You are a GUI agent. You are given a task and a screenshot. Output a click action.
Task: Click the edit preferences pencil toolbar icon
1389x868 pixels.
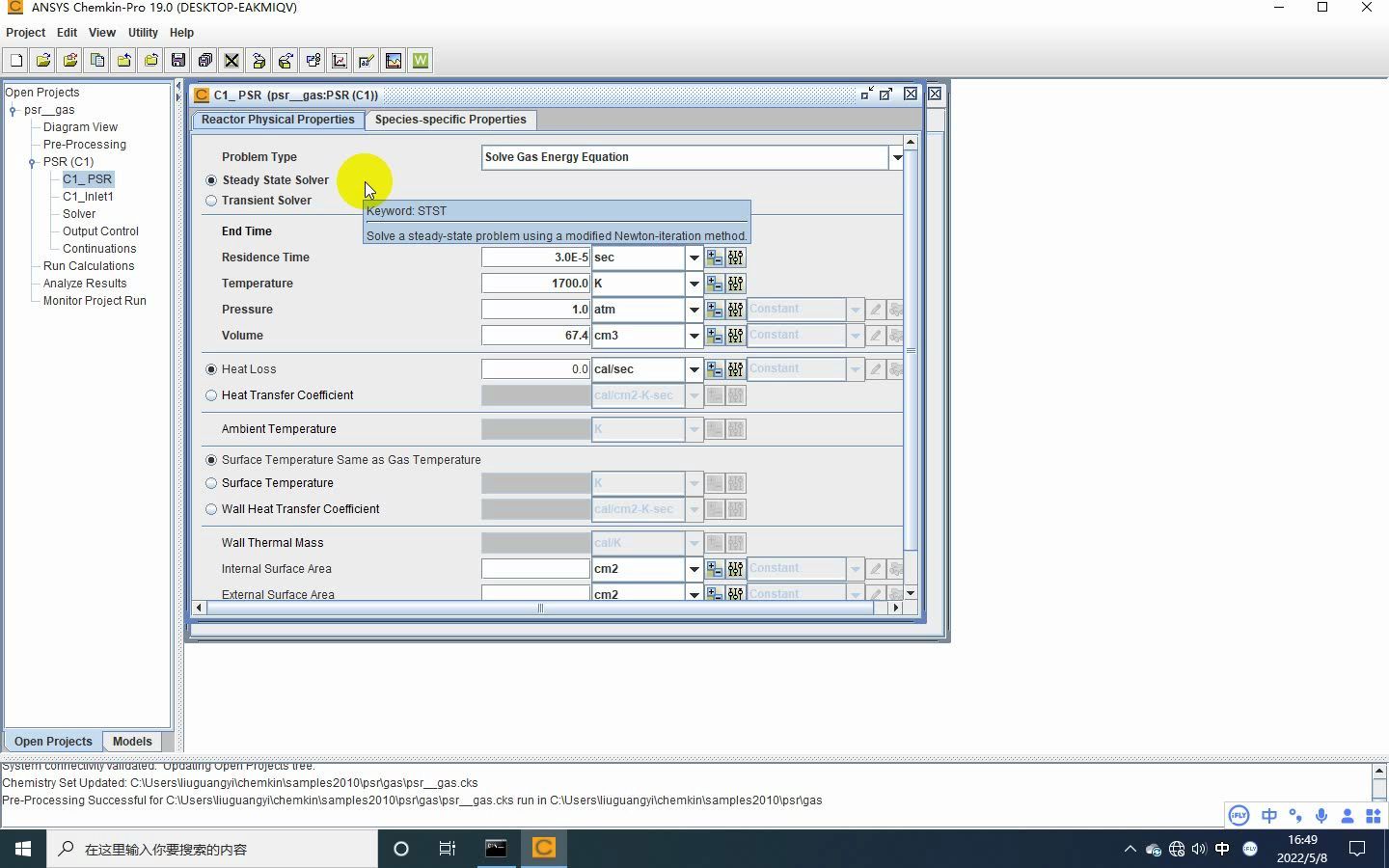(x=367, y=61)
